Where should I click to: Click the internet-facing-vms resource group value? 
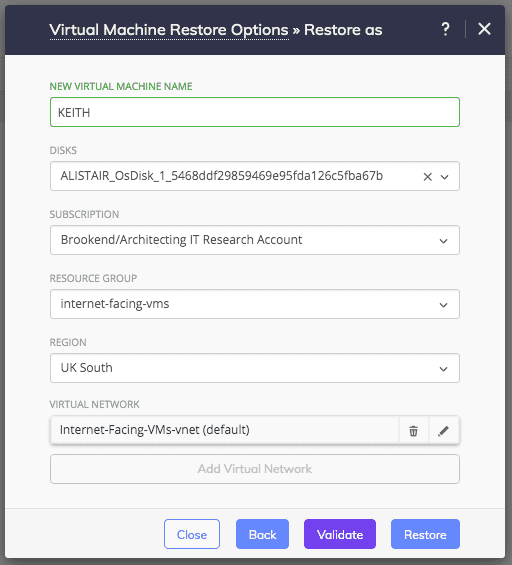[115, 304]
